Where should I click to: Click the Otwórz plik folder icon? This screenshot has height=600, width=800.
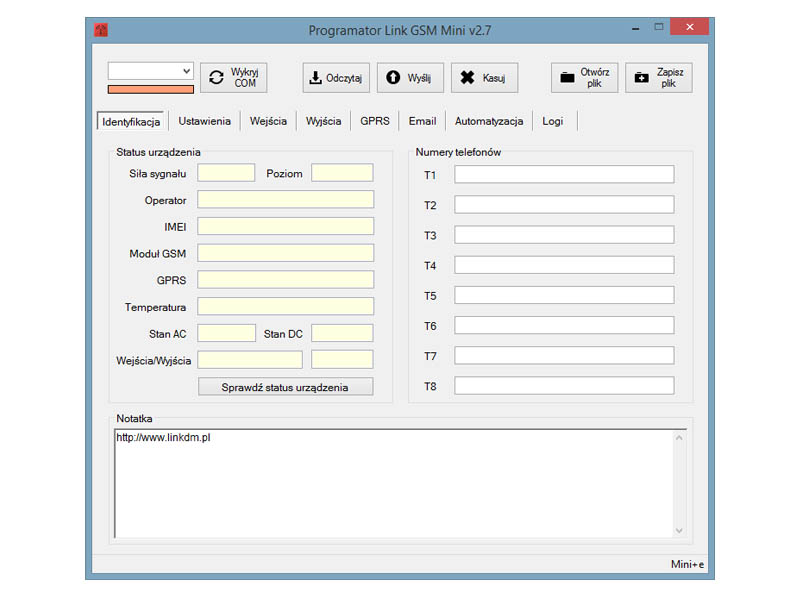567,78
